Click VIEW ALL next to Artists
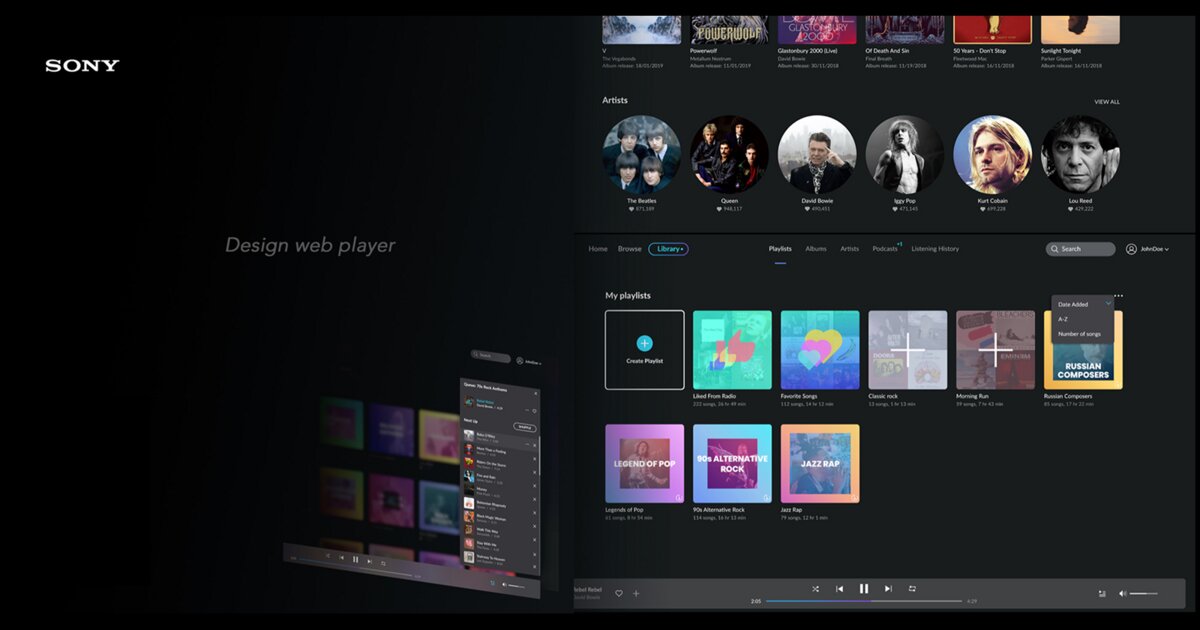The width and height of the screenshot is (1200, 630). (1107, 102)
